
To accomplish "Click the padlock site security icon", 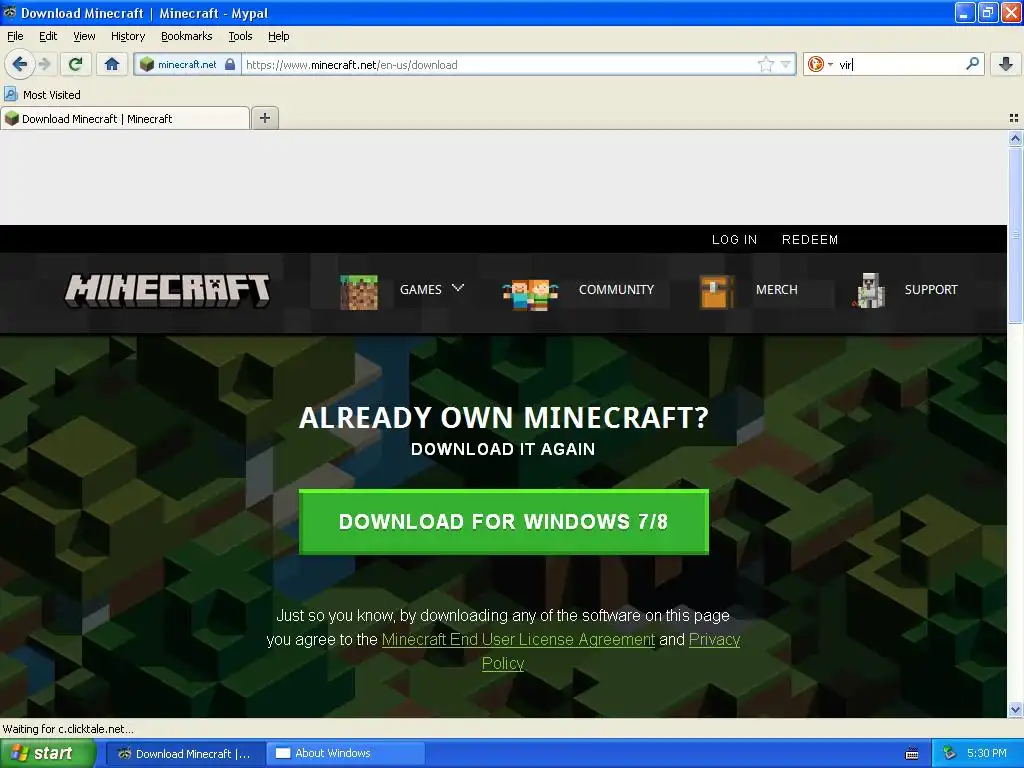I will coord(230,64).
